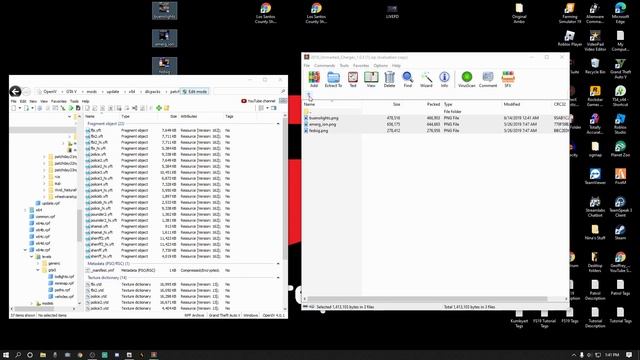Screen dimensions: 640x360
Task: Collapse the x64e.rpf tree node
Action: (25, 250)
